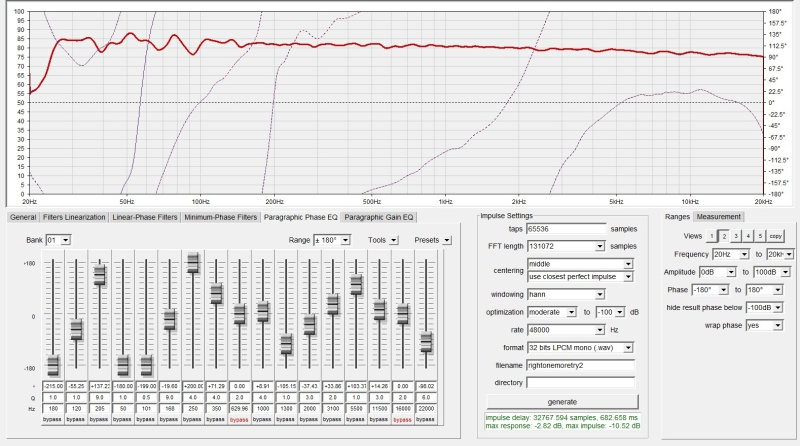
Task: Toggle bypass on the 1000 Hz band
Action: pos(262,421)
